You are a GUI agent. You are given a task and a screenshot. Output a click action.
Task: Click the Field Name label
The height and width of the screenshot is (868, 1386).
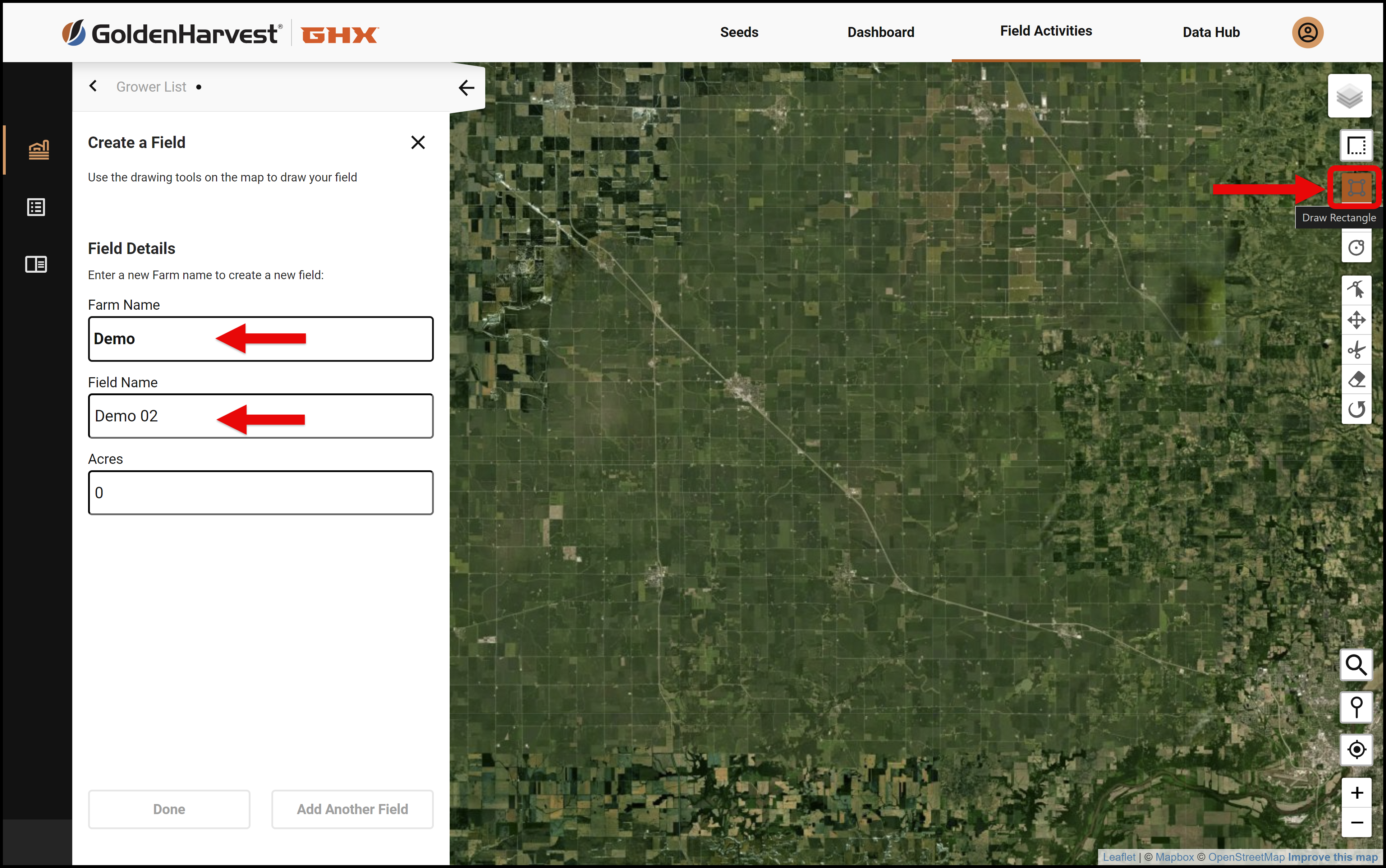click(123, 382)
